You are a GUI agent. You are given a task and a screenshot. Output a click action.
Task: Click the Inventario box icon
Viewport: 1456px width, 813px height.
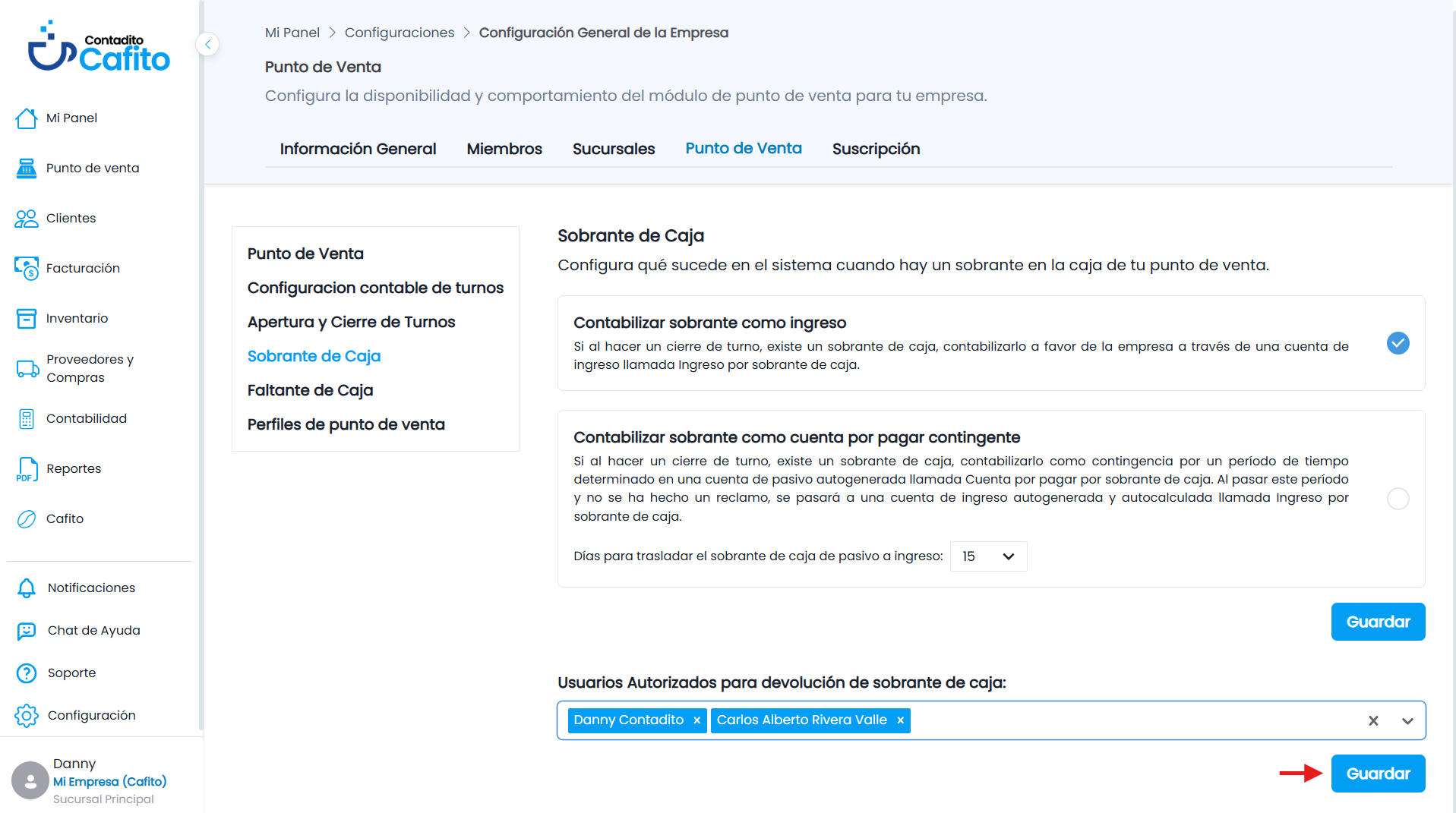tap(27, 319)
